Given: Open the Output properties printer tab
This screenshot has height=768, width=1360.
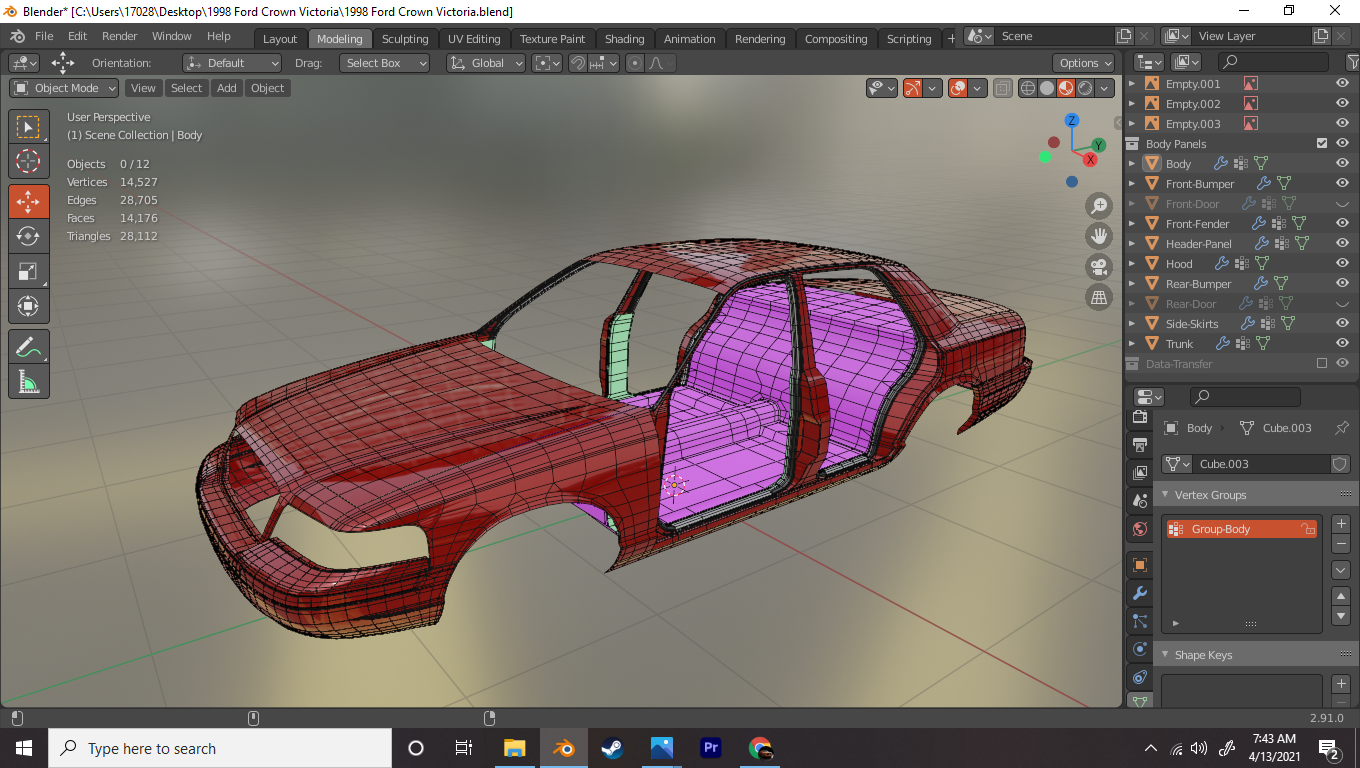Looking at the screenshot, I should (1139, 444).
